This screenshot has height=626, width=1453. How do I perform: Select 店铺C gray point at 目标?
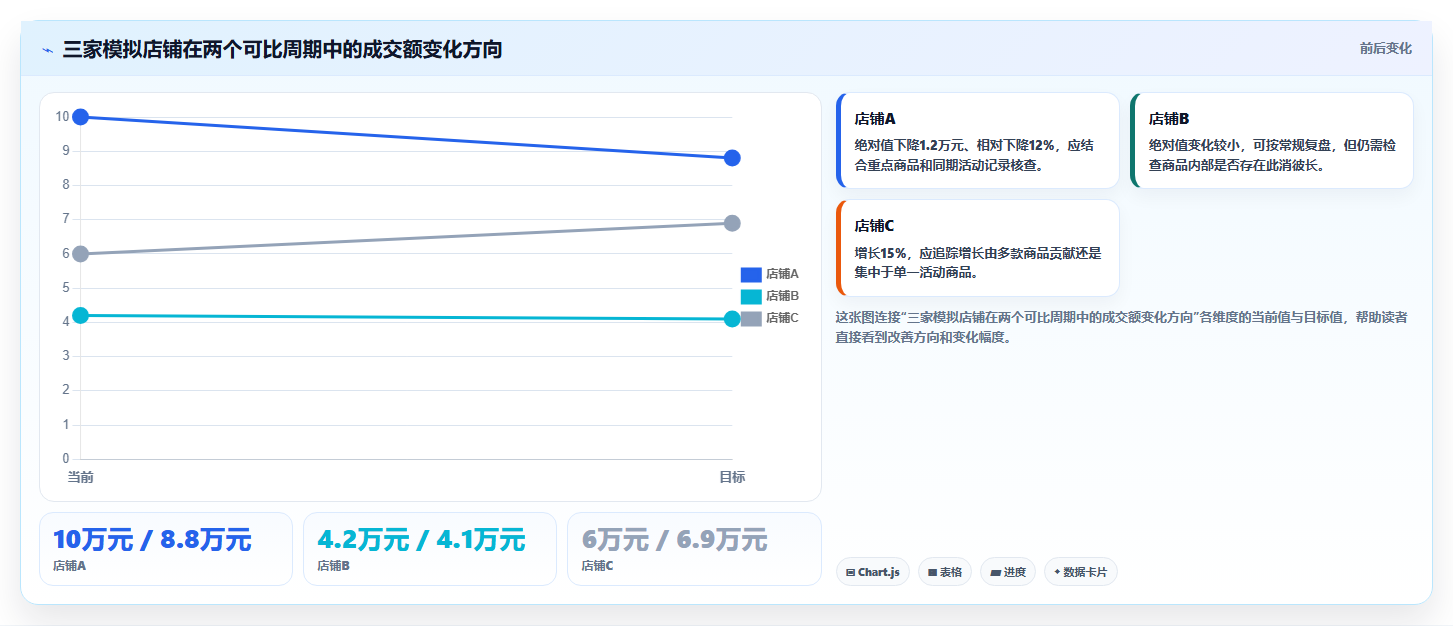click(732, 223)
